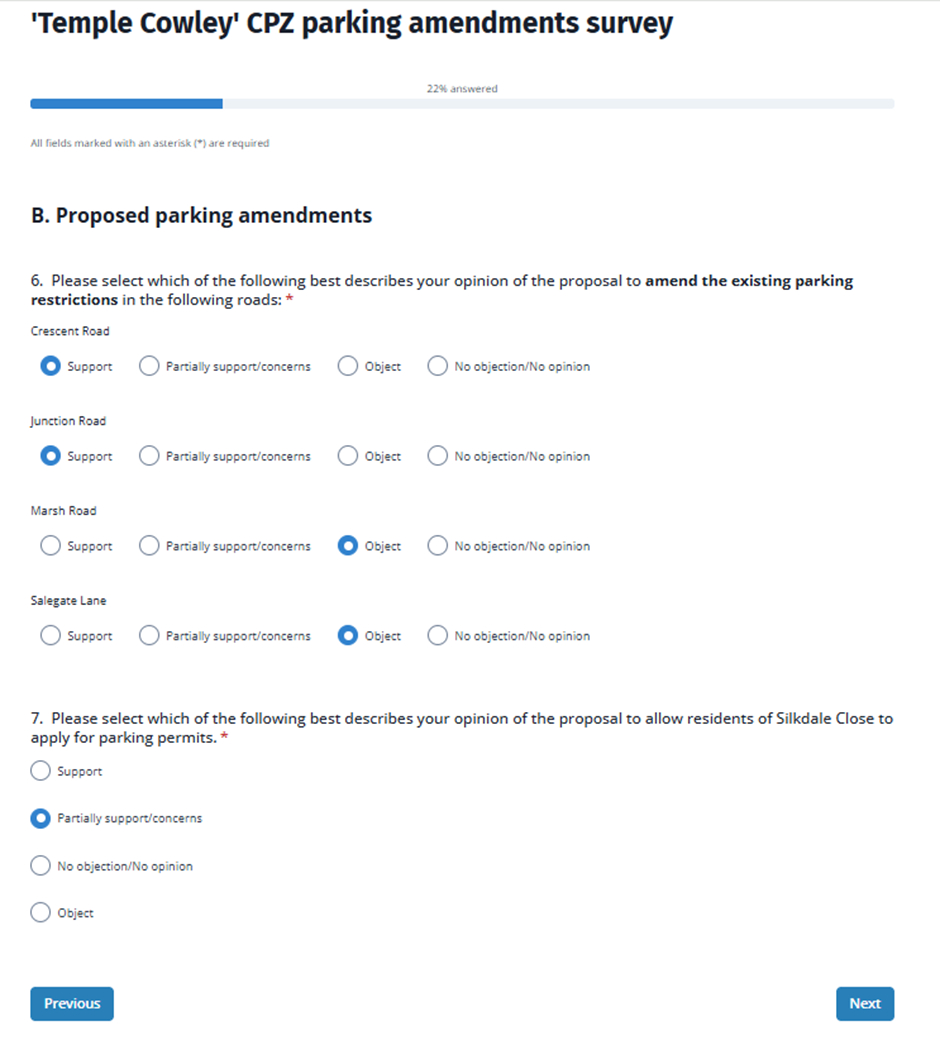
Task: Mark Object for Crescent Road
Action: (348, 366)
